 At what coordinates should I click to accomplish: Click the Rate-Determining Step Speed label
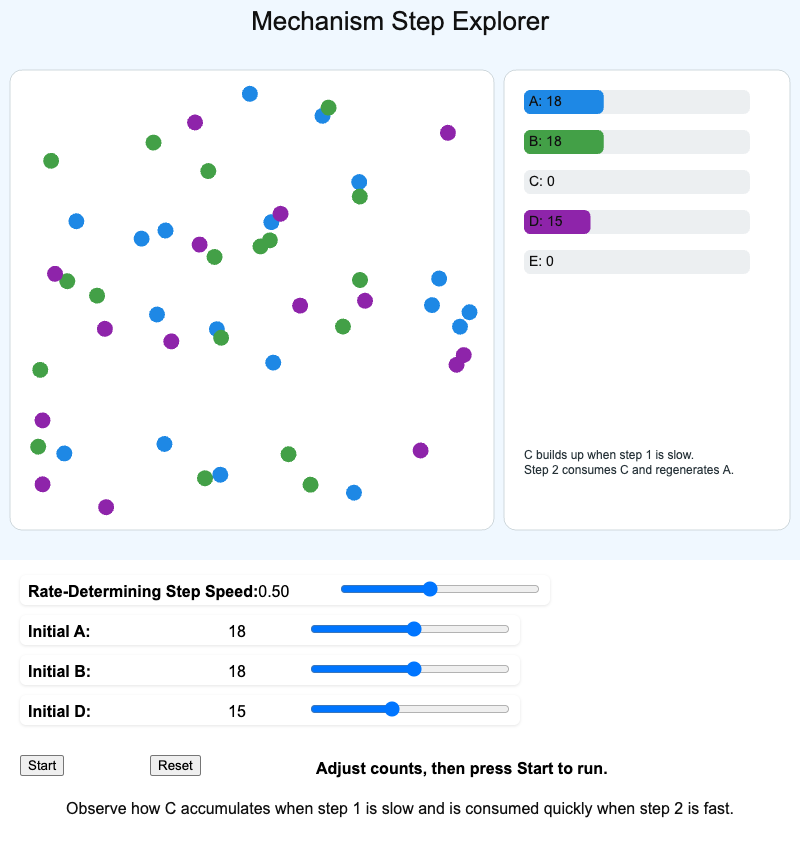pos(142,591)
